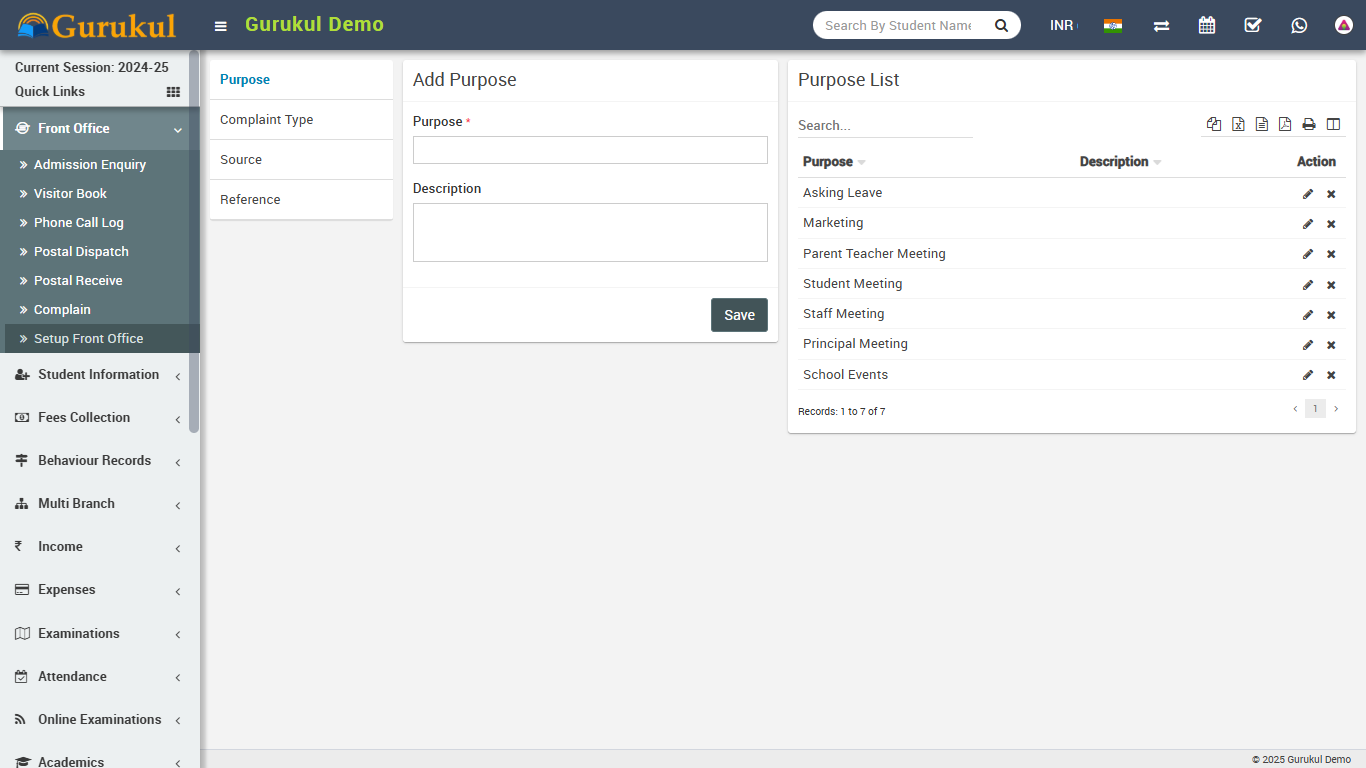The image size is (1366, 768).
Task: Click the task checklist icon in header
Action: click(x=1253, y=25)
